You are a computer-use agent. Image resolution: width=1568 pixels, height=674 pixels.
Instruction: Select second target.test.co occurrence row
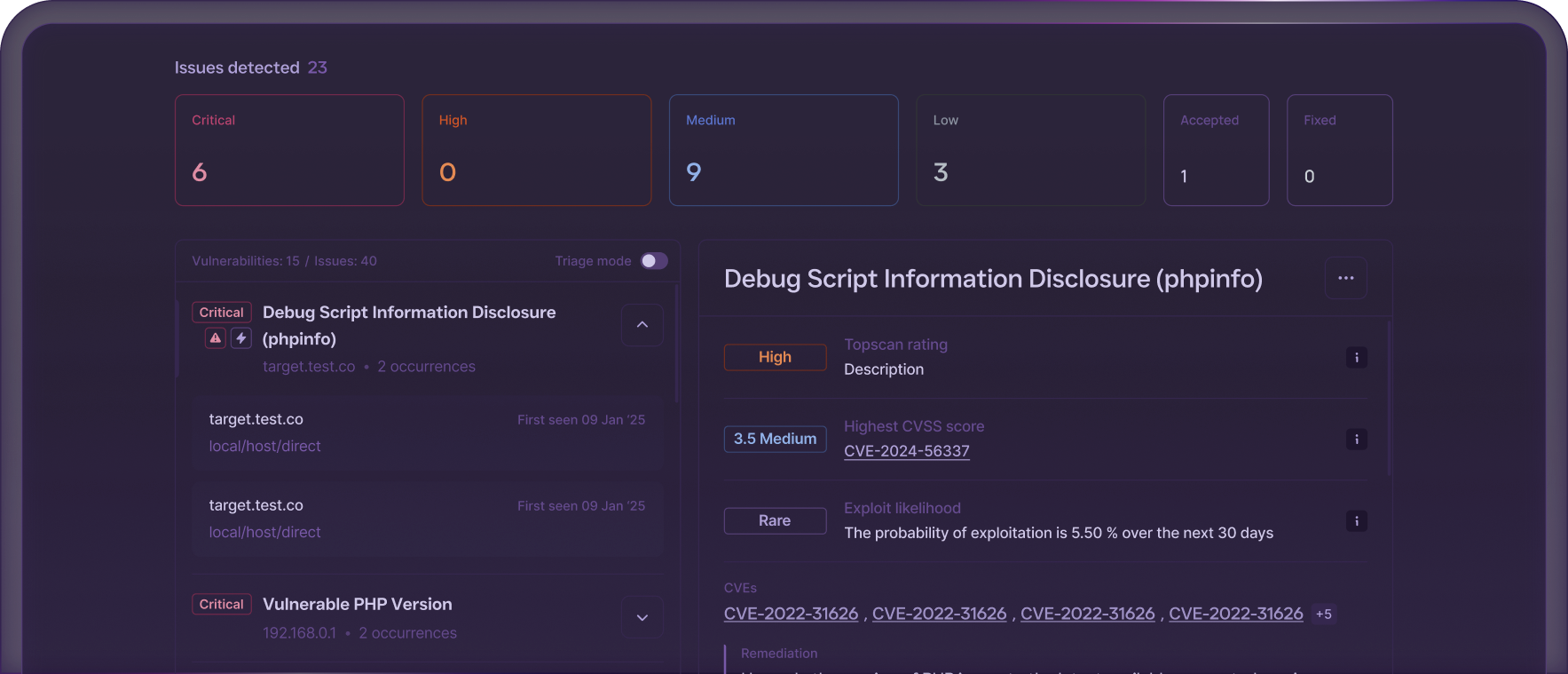[428, 519]
